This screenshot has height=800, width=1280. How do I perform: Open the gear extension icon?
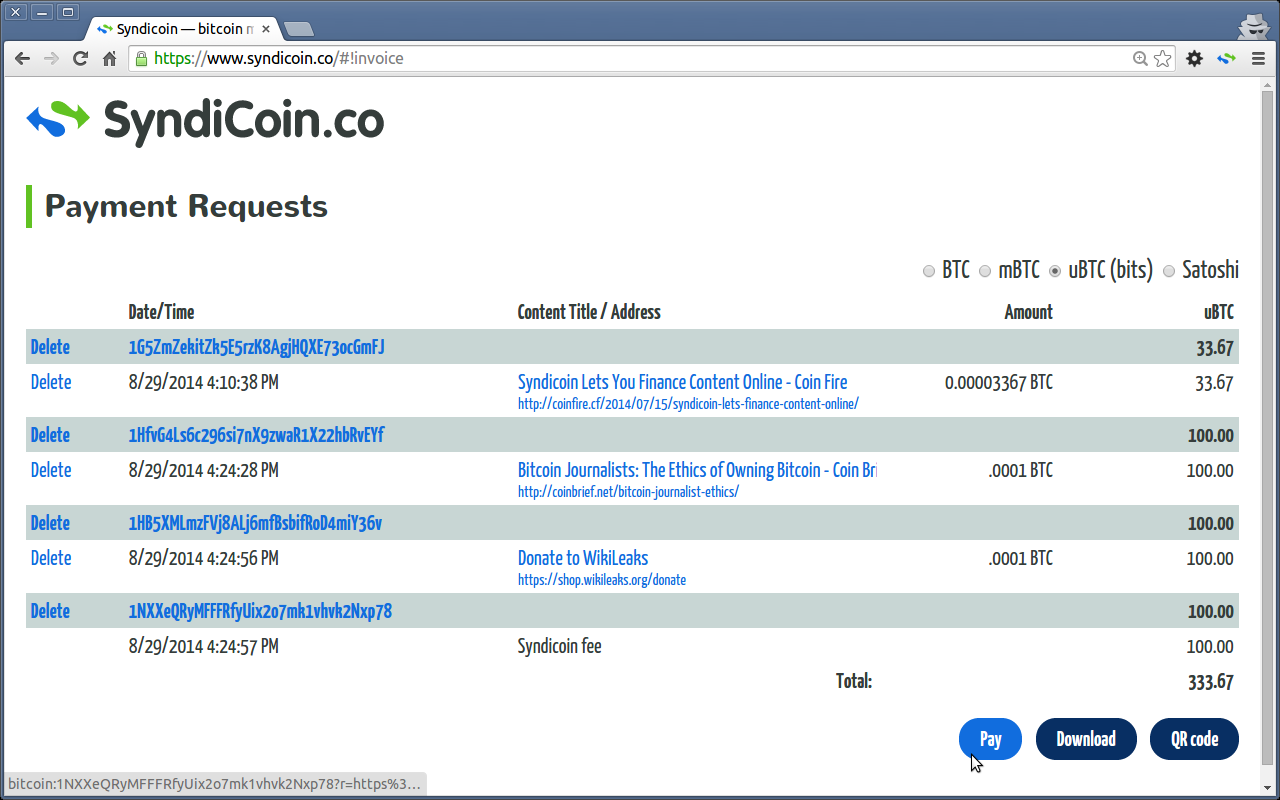coord(1194,59)
